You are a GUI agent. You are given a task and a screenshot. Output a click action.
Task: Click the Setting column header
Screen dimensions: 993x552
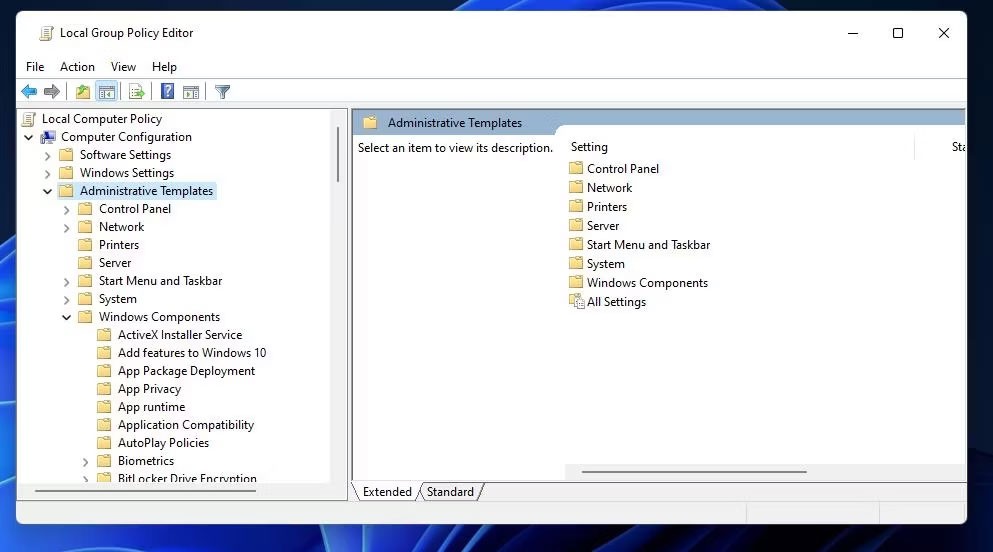589,147
